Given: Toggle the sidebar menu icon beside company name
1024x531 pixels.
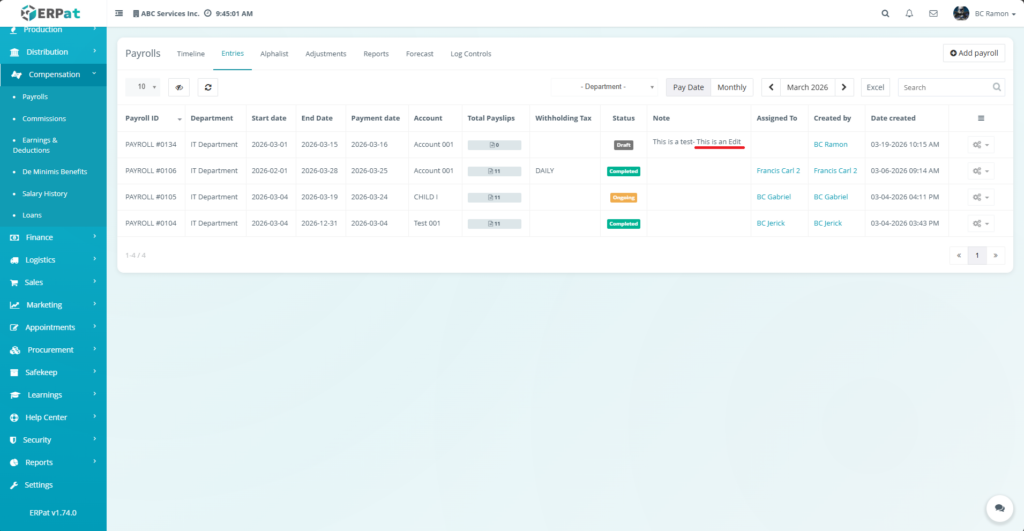Looking at the screenshot, I should point(120,14).
